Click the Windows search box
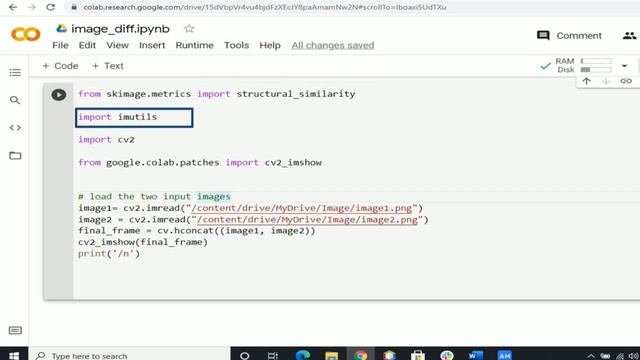 (x=130, y=356)
